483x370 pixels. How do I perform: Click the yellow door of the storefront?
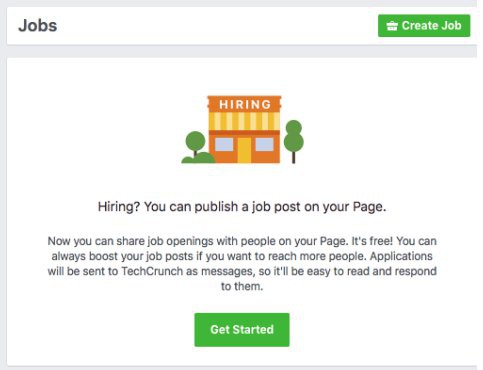tap(244, 150)
